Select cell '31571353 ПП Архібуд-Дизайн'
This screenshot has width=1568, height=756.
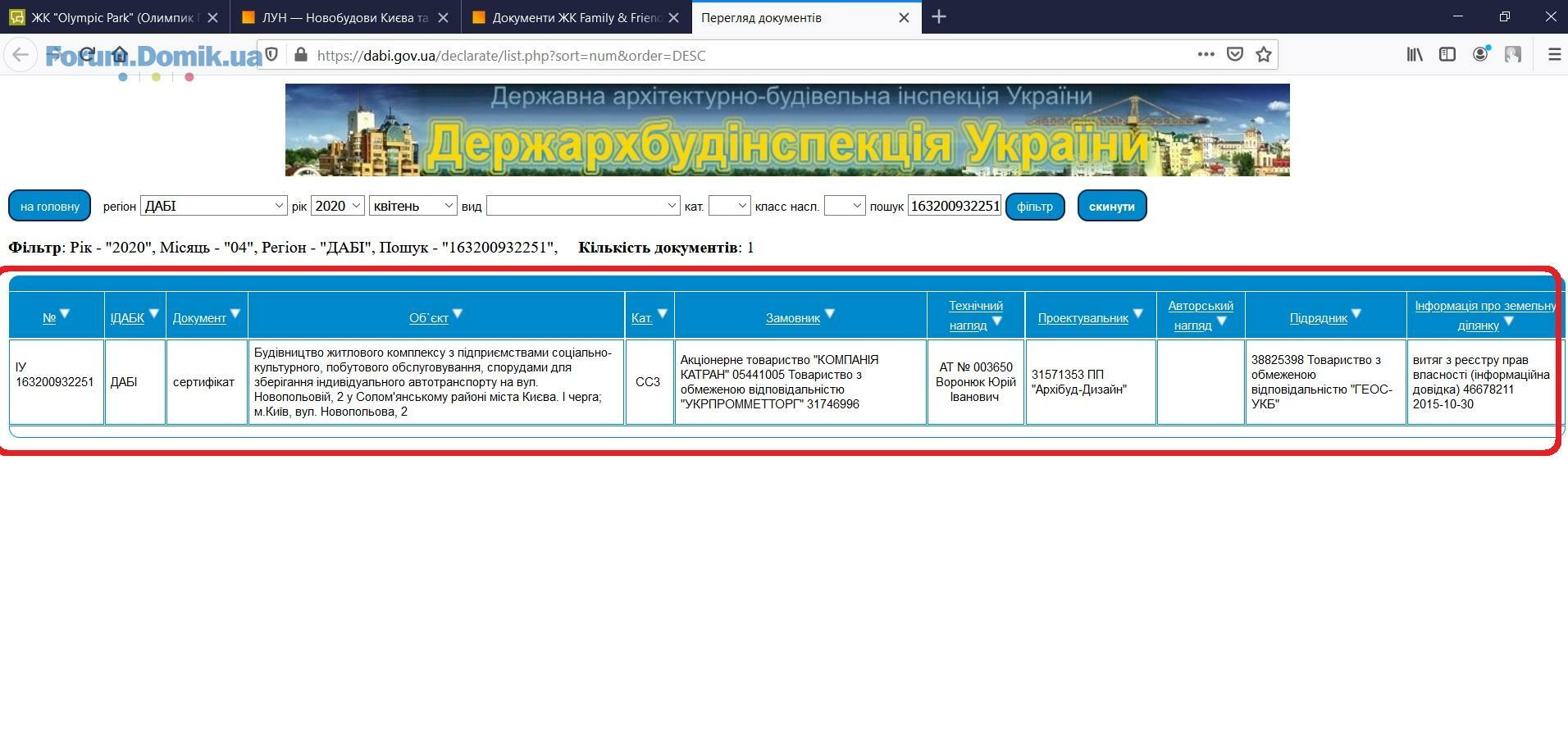[1091, 382]
